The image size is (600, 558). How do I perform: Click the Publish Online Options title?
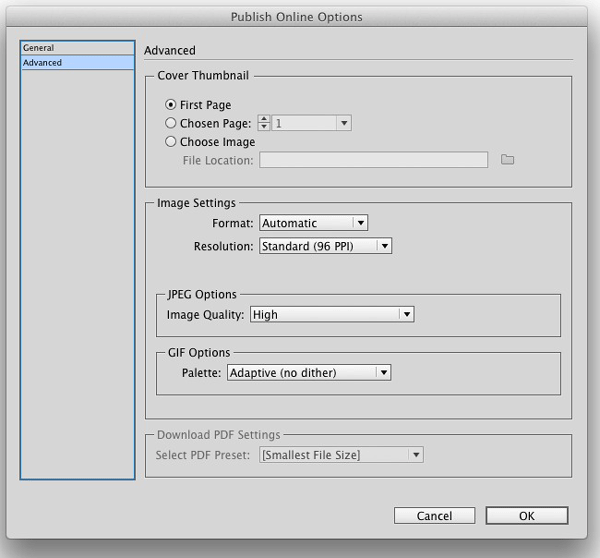[297, 17]
